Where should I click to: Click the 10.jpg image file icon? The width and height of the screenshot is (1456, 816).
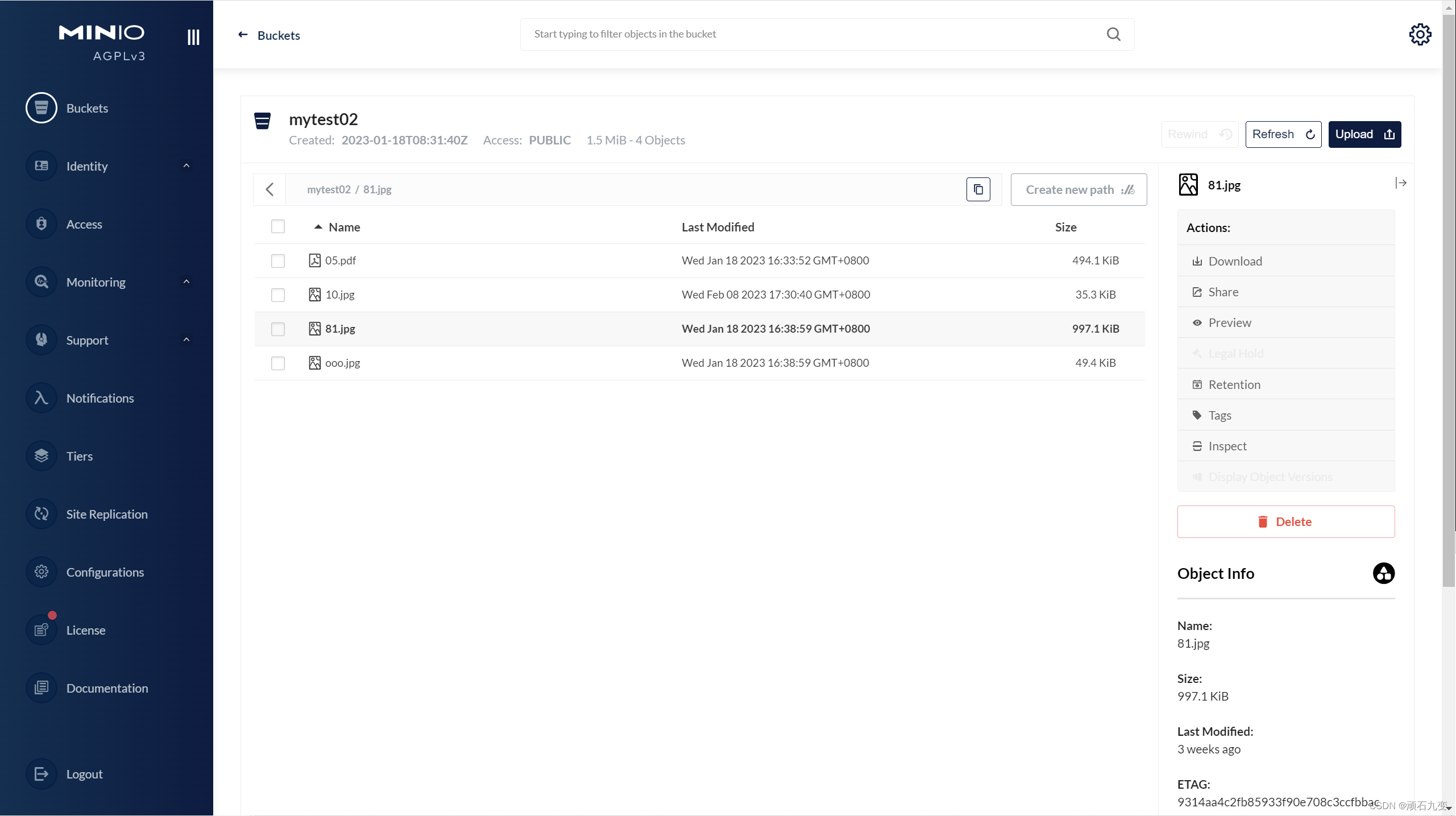[x=314, y=295]
